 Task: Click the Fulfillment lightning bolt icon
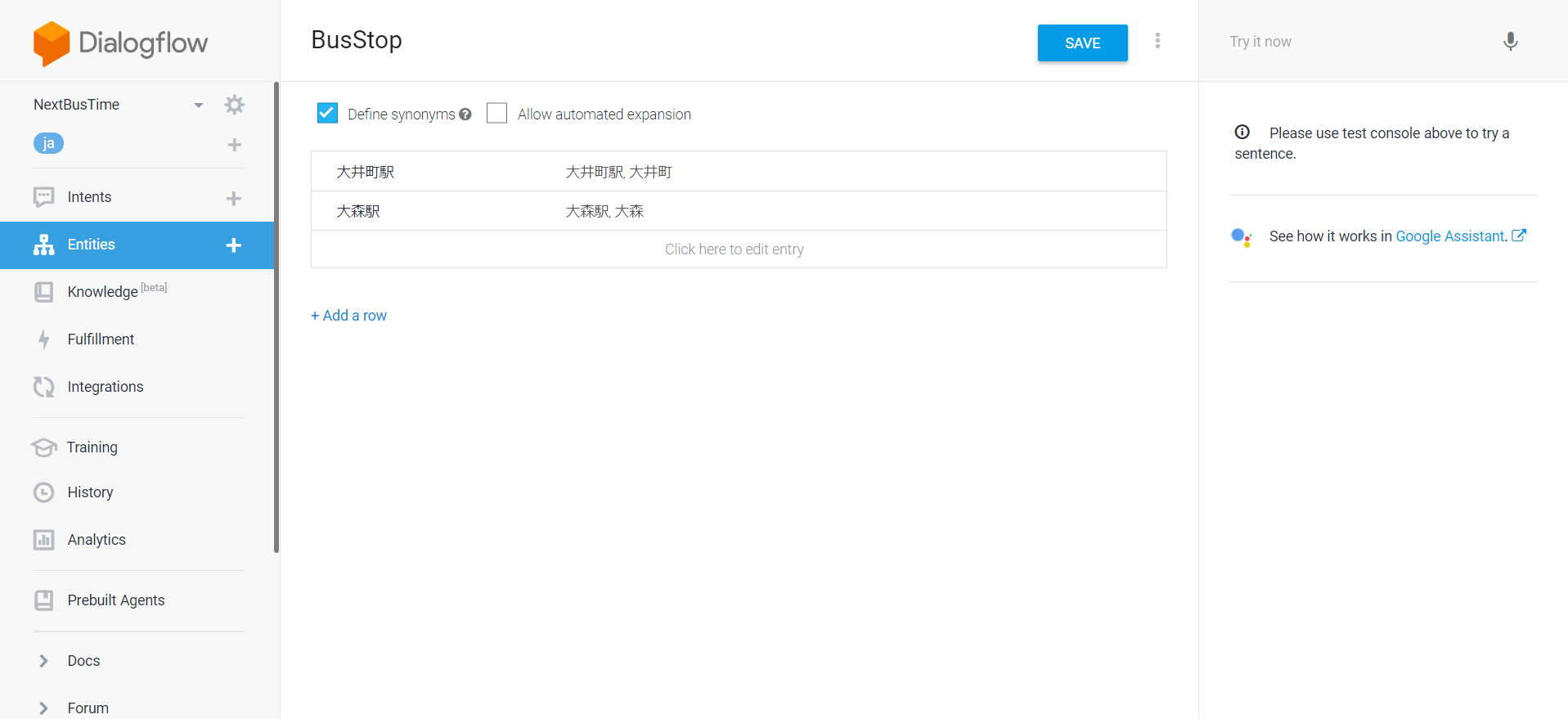coord(44,339)
